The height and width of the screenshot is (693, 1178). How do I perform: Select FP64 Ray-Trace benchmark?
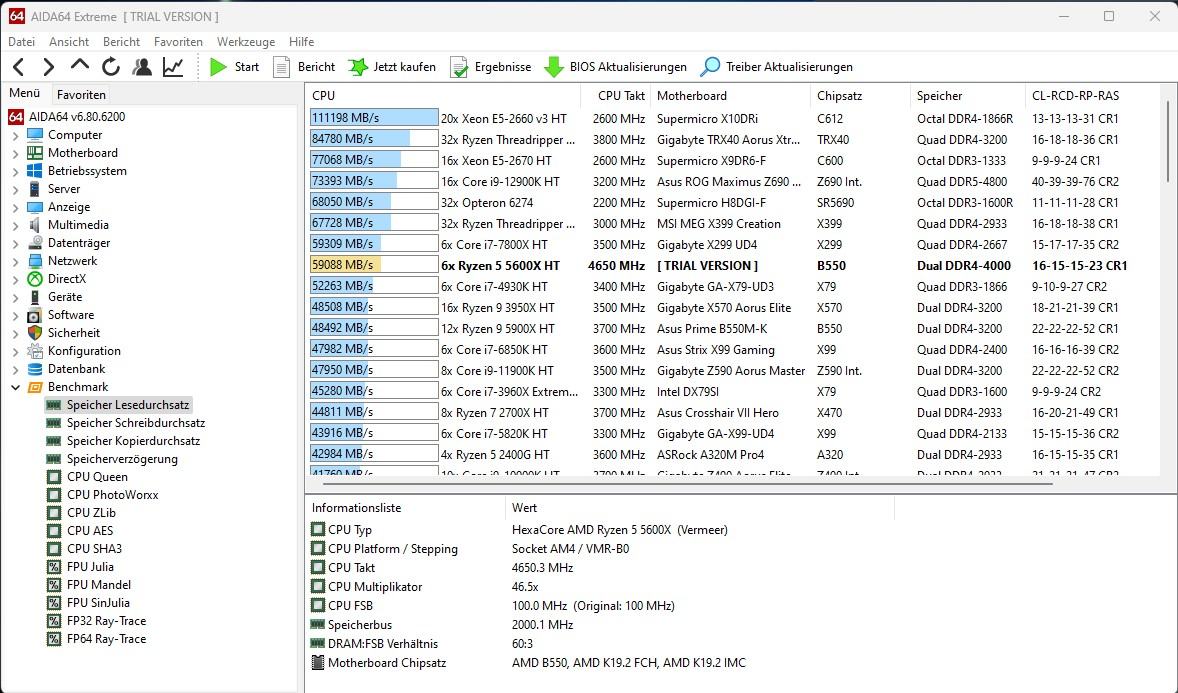[x=106, y=640]
